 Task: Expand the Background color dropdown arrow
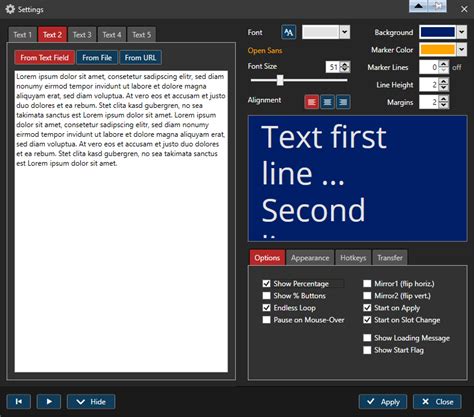(x=462, y=32)
